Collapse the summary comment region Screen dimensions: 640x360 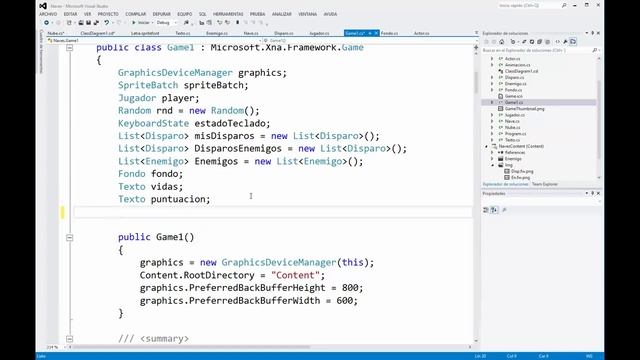point(69,339)
